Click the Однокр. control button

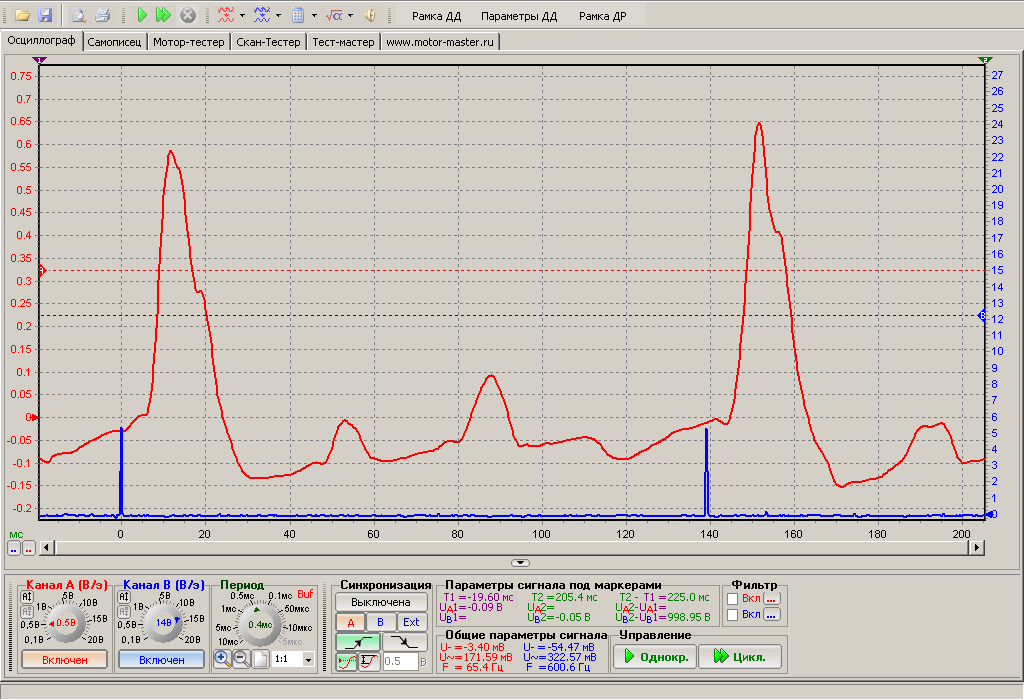click(x=655, y=656)
